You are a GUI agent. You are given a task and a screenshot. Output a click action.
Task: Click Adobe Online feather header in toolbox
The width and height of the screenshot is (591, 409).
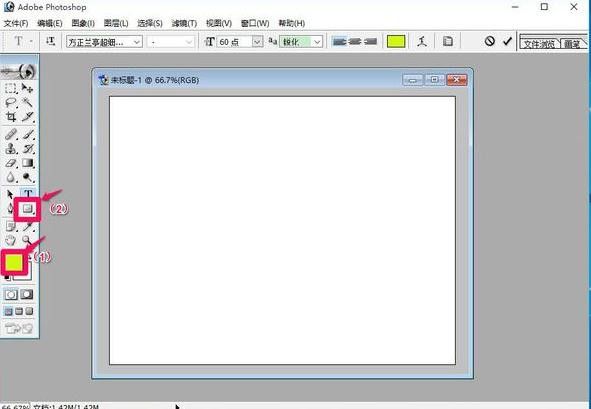click(x=19, y=71)
